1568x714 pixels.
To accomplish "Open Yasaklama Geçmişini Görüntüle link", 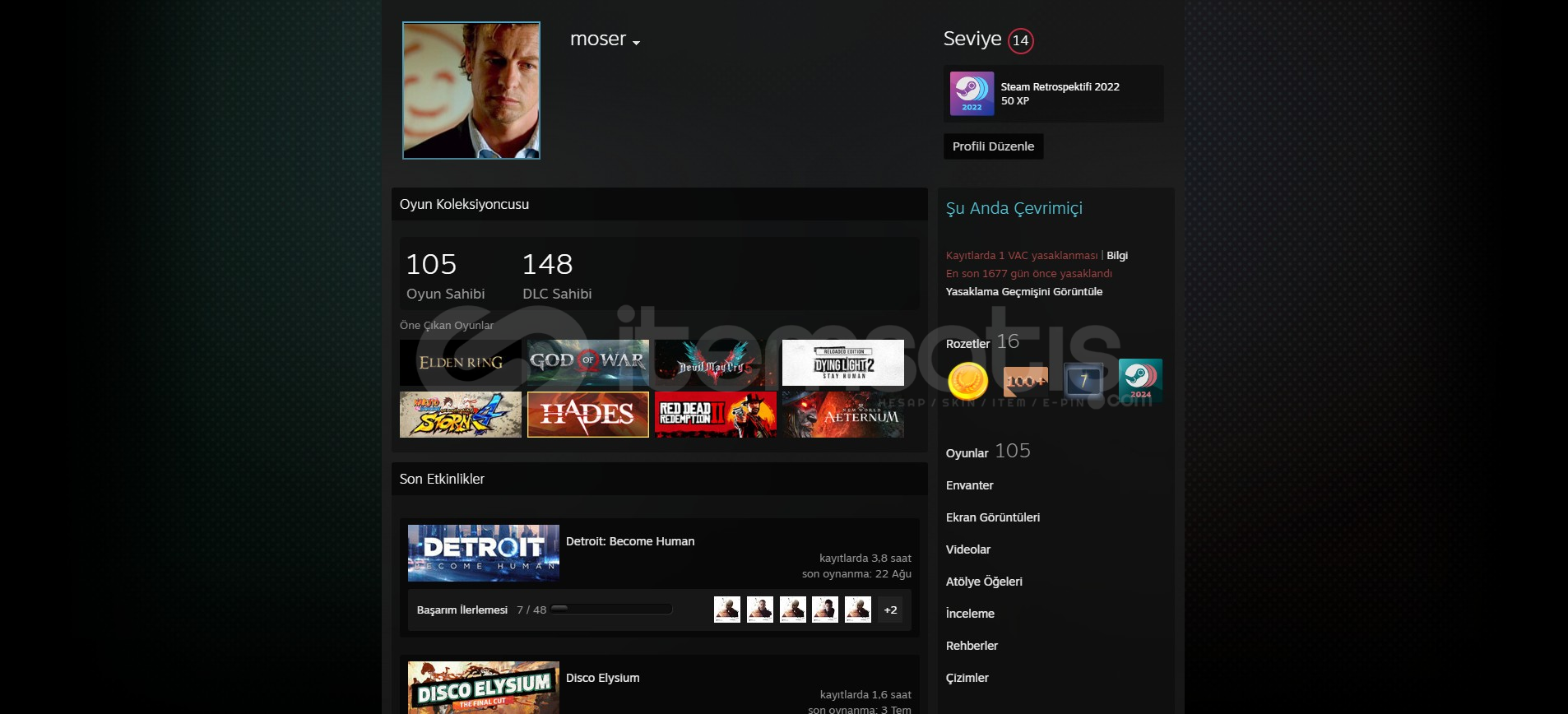I will 1024,292.
